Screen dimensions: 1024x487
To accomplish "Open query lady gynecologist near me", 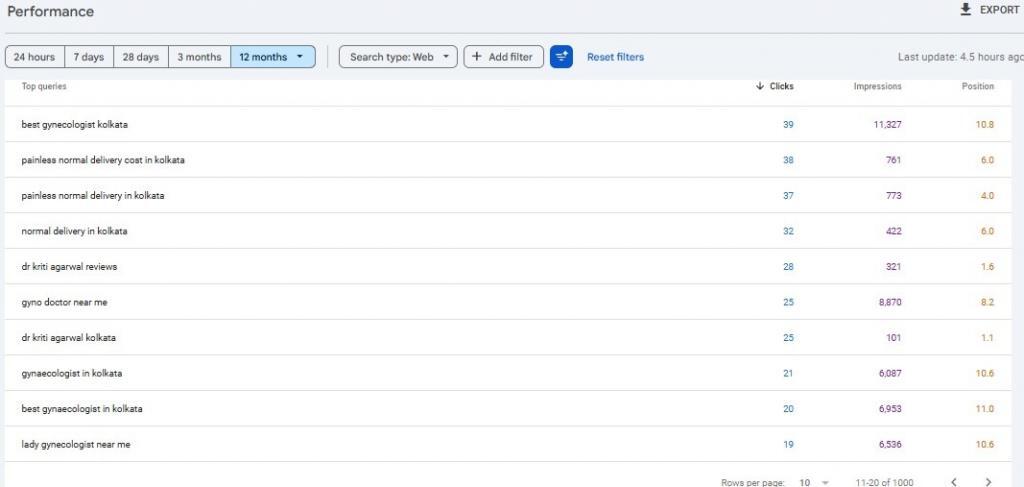I will 76,445.
